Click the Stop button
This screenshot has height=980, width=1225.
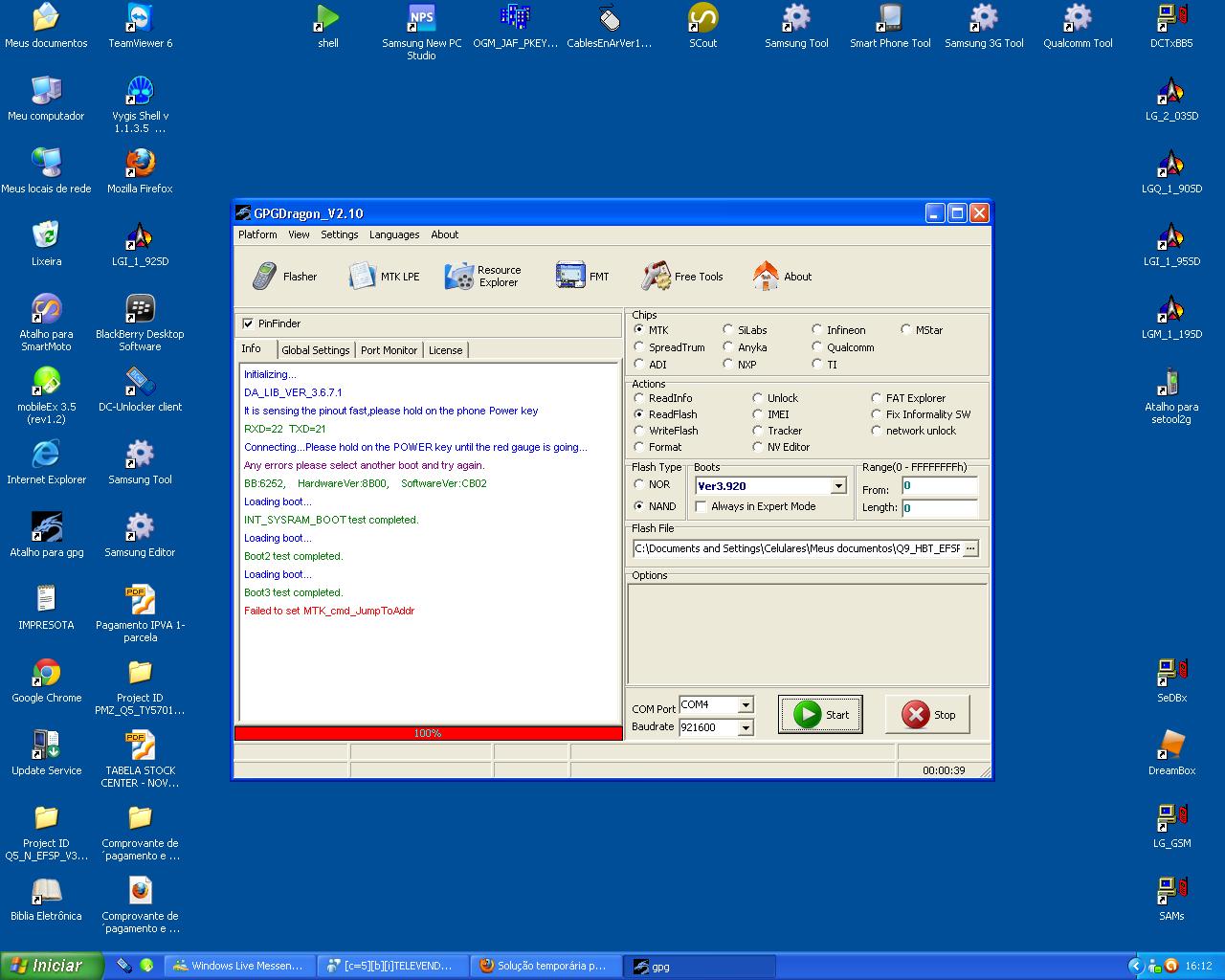[x=927, y=715]
